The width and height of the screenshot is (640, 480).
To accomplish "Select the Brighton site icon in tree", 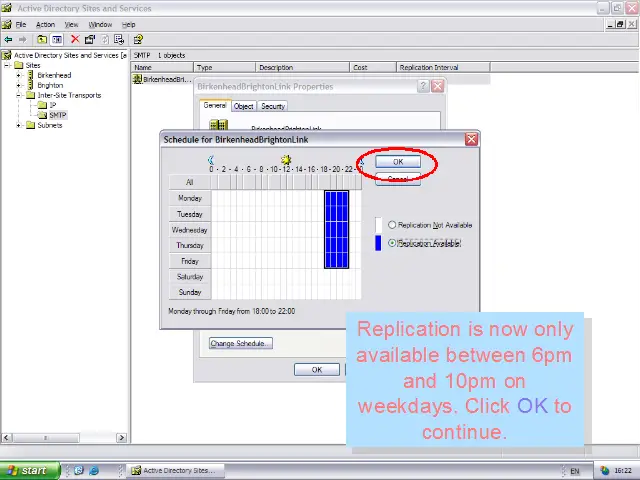I will (30, 85).
